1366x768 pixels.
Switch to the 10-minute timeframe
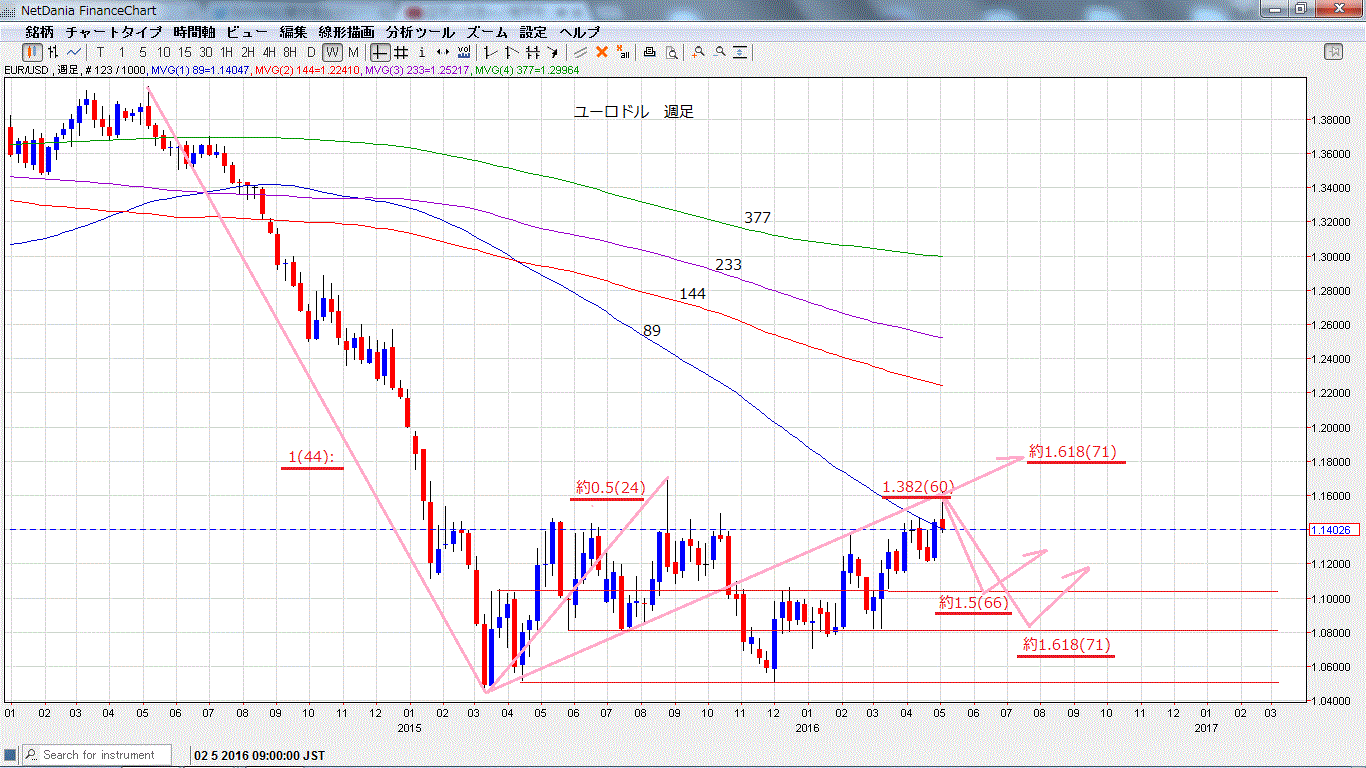click(163, 51)
